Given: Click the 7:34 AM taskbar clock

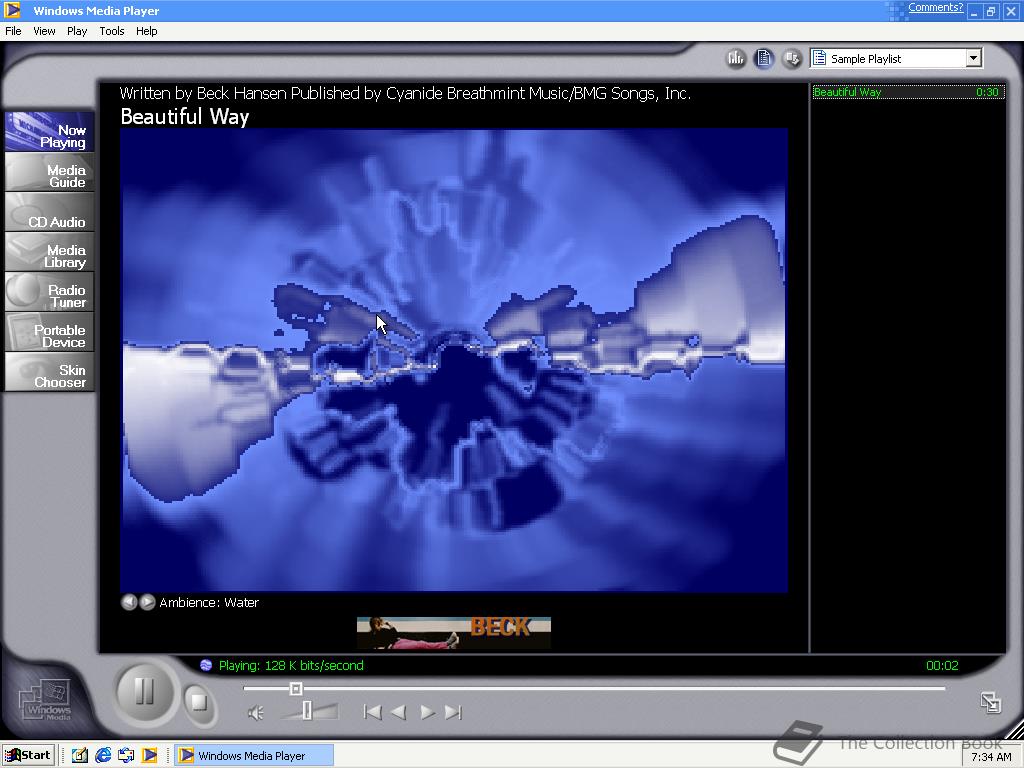Looking at the screenshot, I should point(991,757).
